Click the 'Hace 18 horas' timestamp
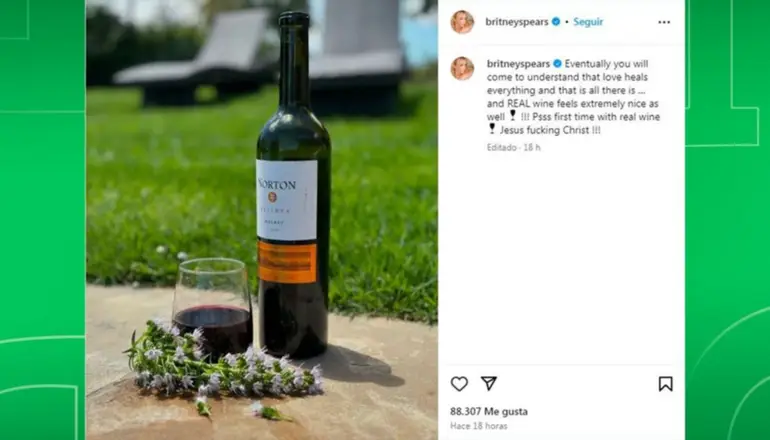This screenshot has width=770, height=440. point(478,426)
